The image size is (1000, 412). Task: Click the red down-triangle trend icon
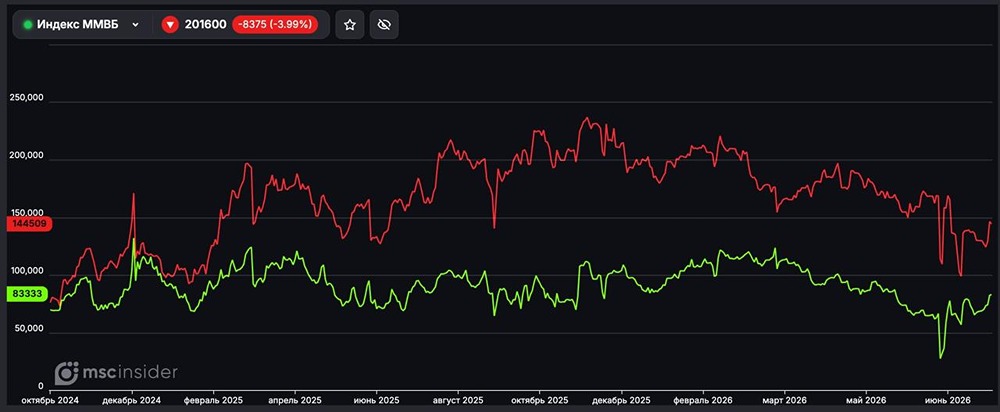[170, 25]
